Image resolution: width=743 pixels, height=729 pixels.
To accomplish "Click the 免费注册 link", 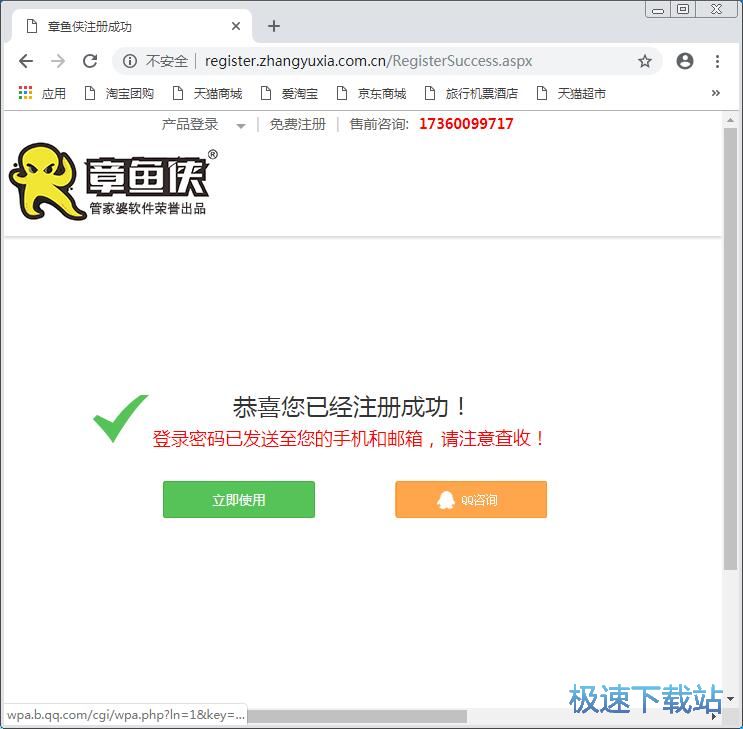I will click(298, 124).
